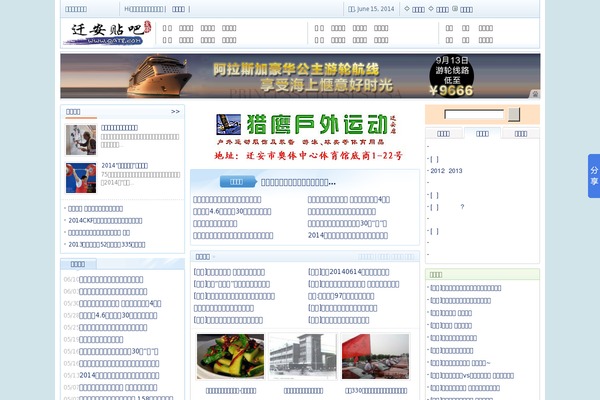Open the bold headline ending with an ellipsis
The image size is (600, 400).
click(x=298, y=182)
